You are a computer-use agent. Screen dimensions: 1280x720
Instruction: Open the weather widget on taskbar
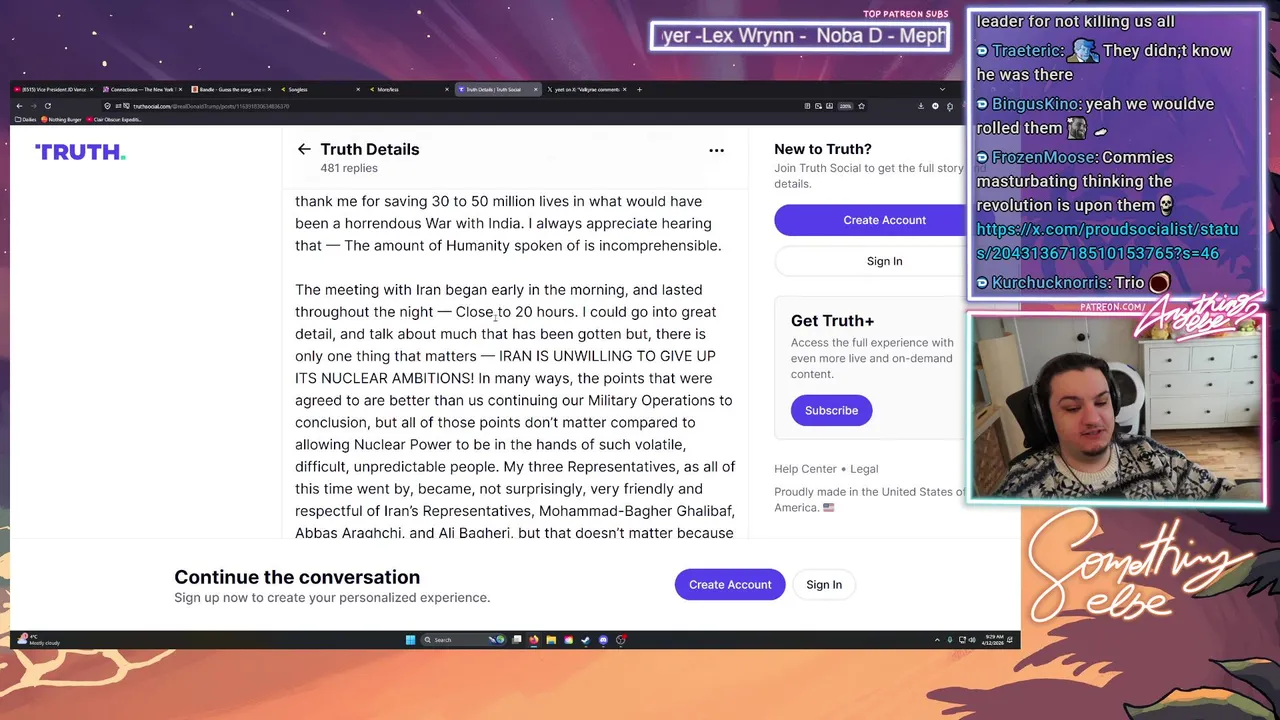(x=40, y=640)
